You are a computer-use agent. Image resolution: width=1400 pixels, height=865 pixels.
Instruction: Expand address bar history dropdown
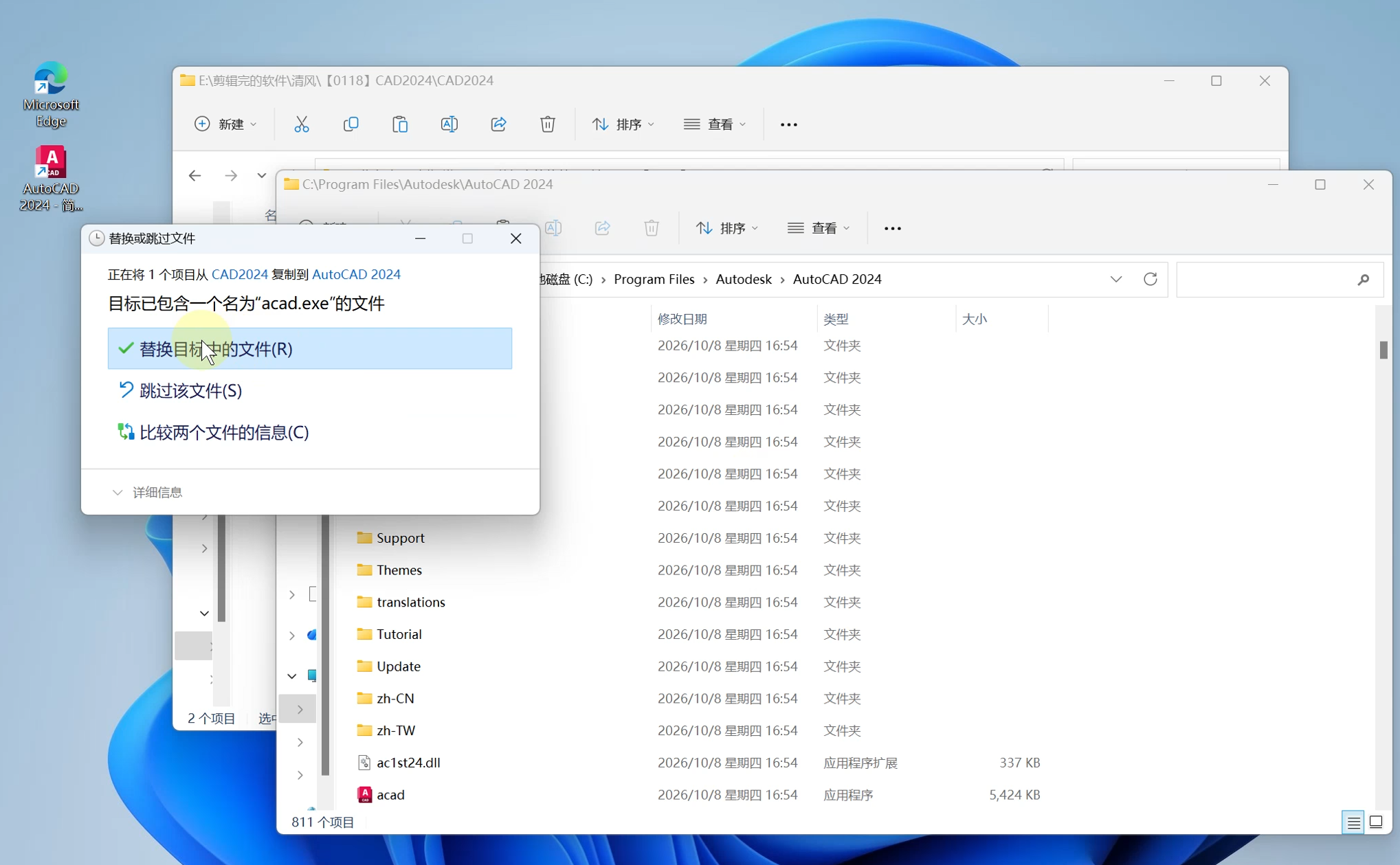point(1116,279)
